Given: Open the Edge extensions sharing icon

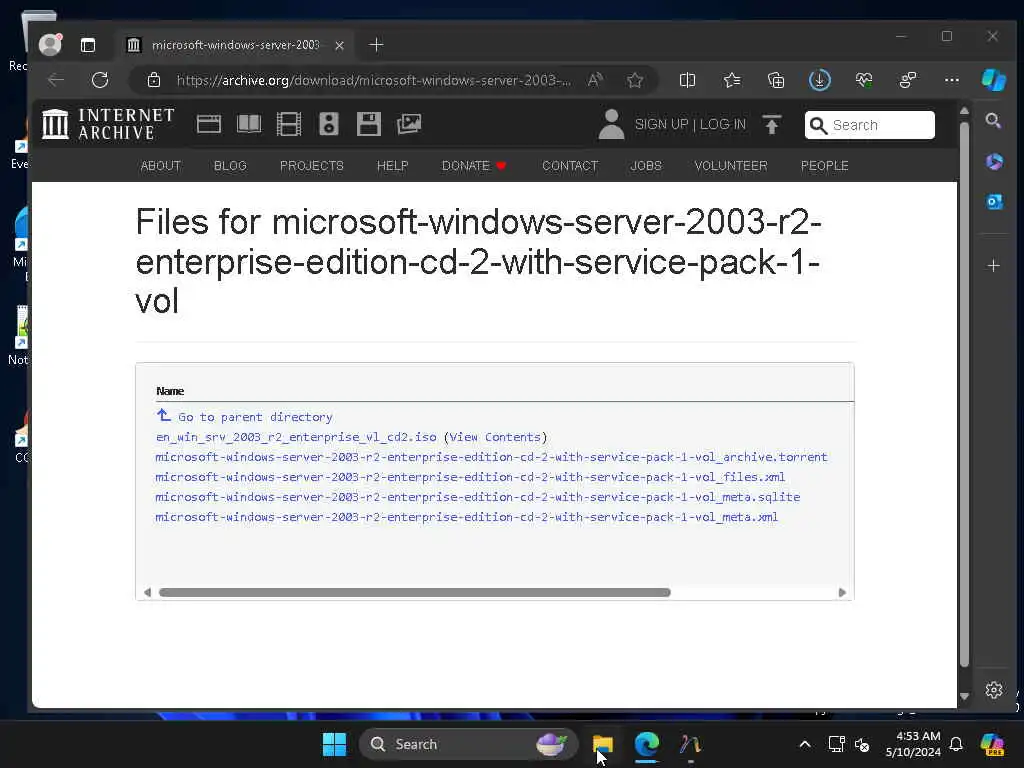Looking at the screenshot, I should (908, 80).
